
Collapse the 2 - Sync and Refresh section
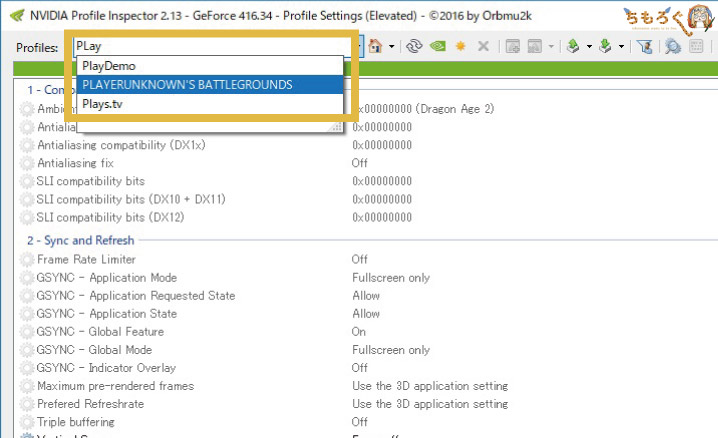coord(80,240)
